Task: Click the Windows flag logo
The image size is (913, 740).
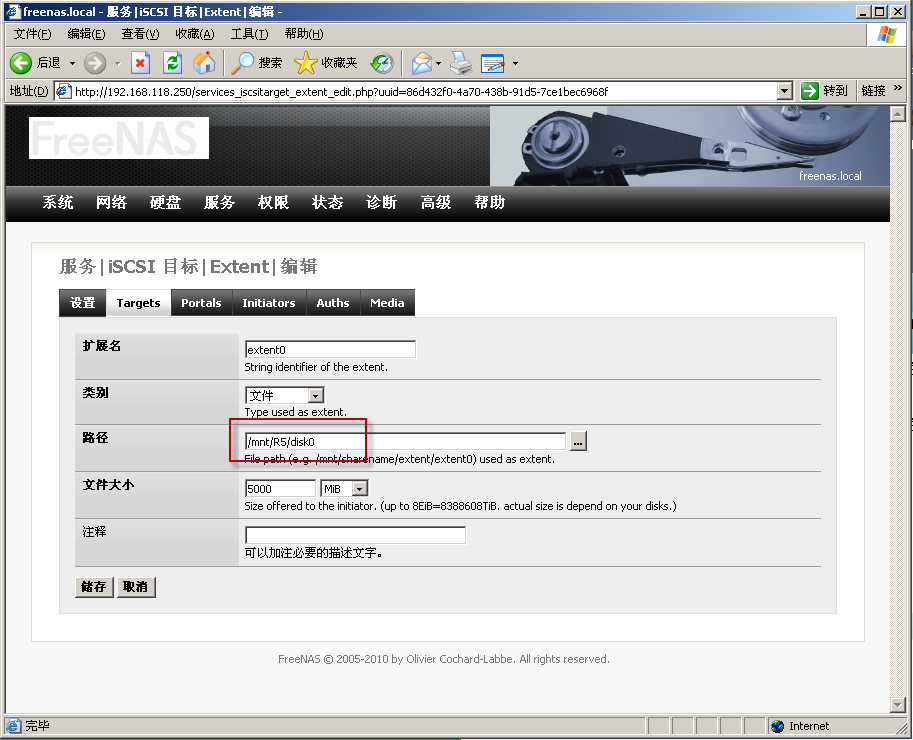Action: pos(887,34)
